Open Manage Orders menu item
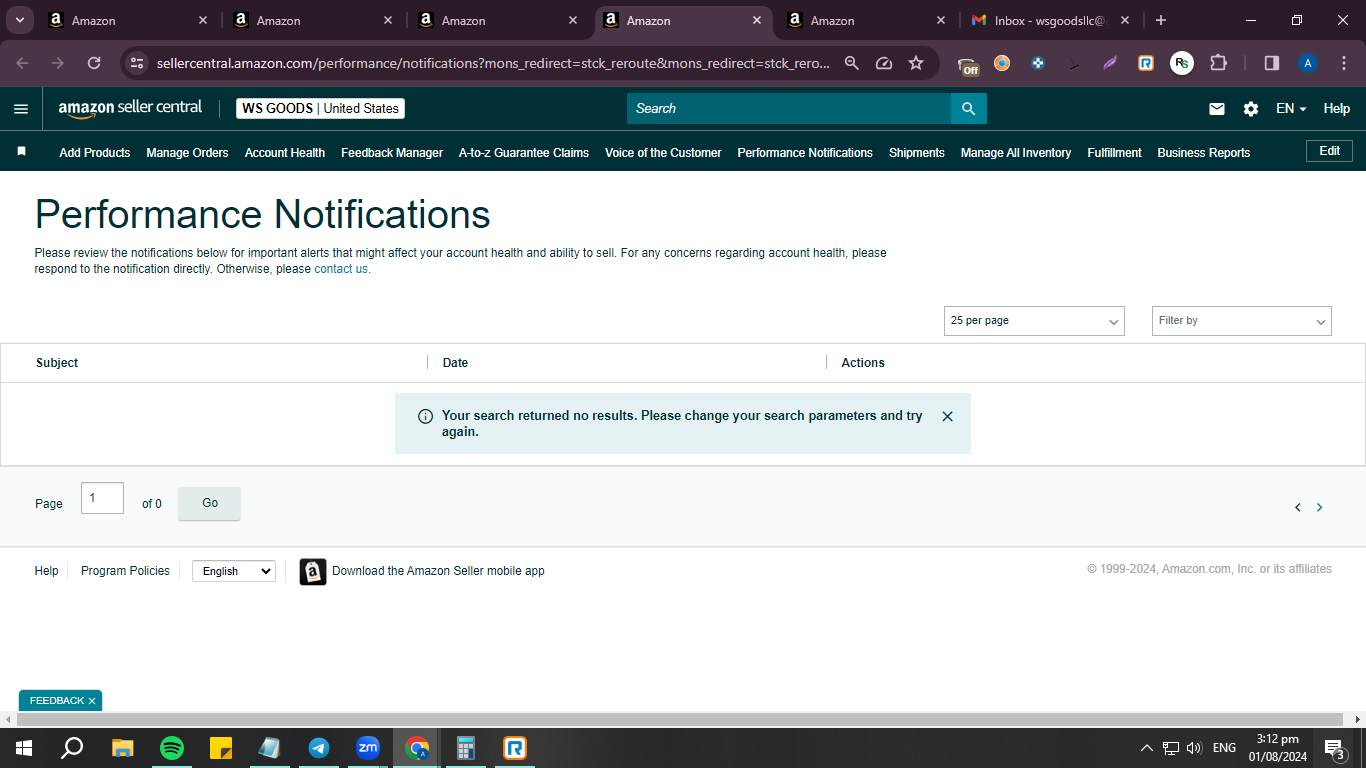This screenshot has width=1366, height=768. [x=187, y=153]
